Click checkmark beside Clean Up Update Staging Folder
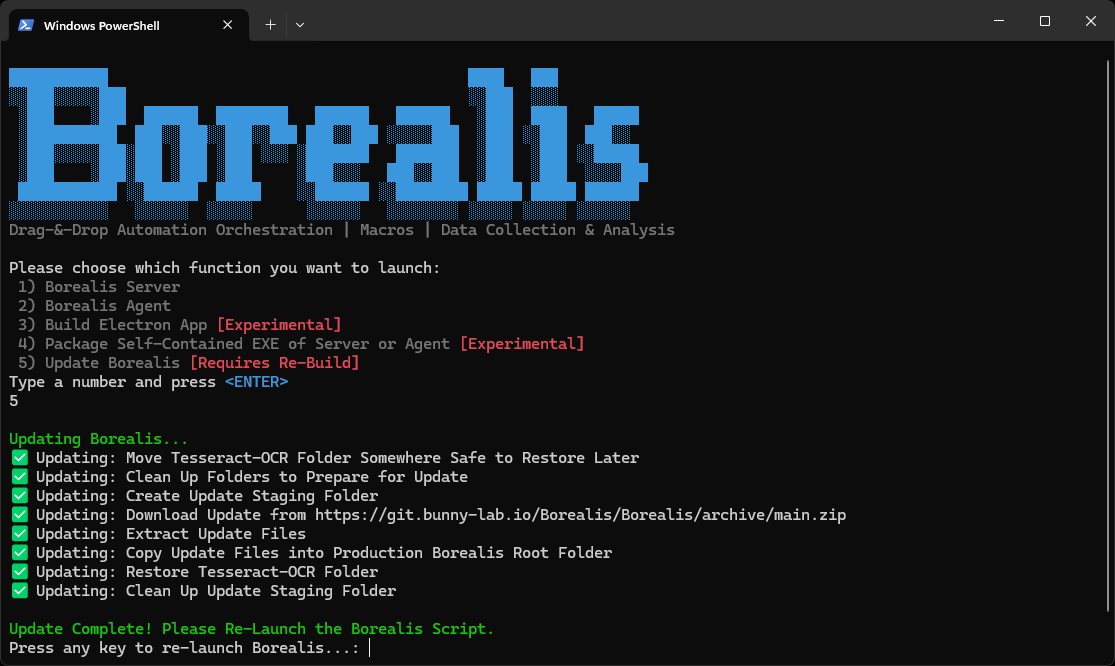Screen dimensions: 1115x666 (x=19, y=590)
